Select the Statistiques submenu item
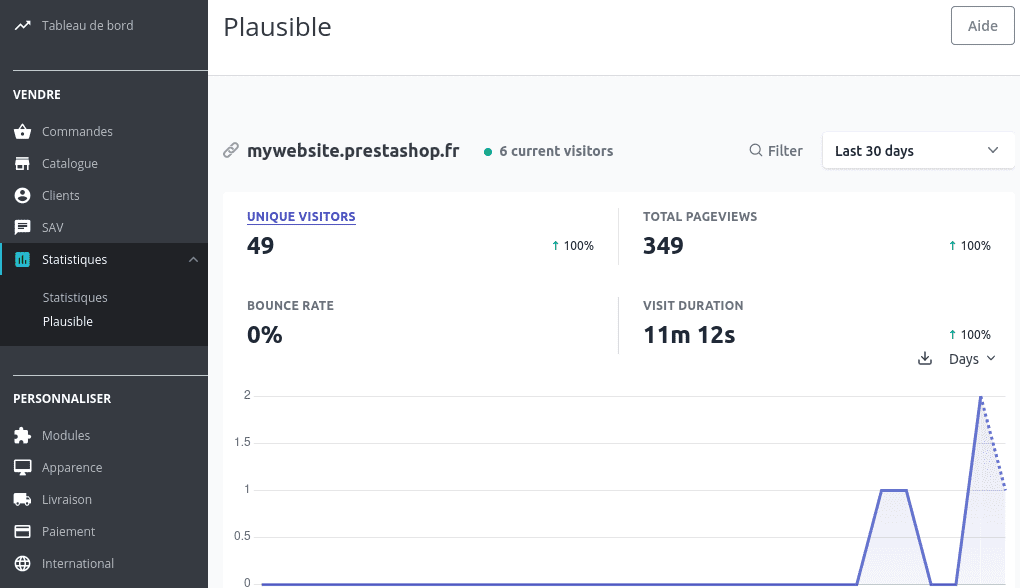1020x588 pixels. [x=75, y=297]
